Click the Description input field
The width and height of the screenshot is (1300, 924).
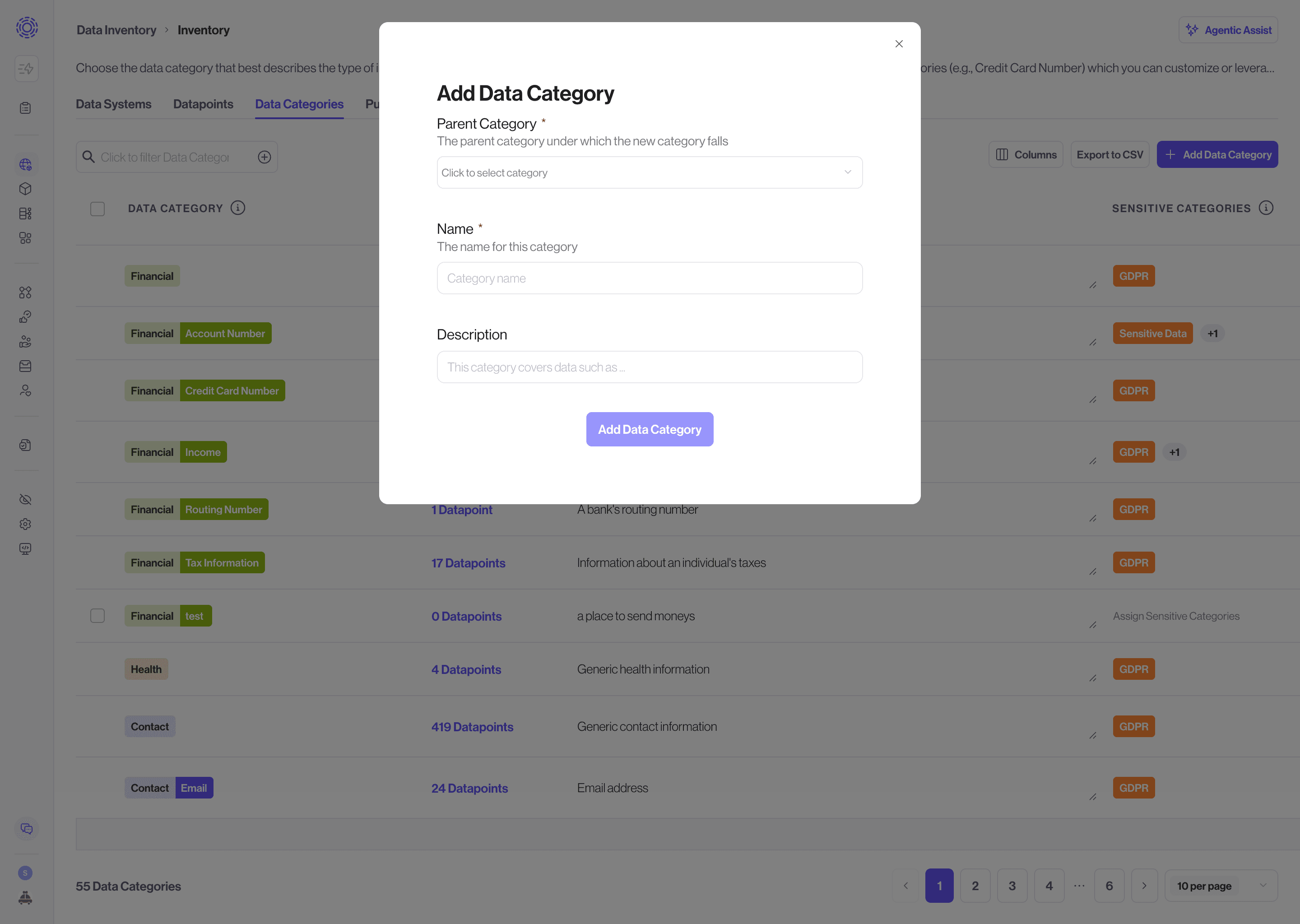(650, 367)
